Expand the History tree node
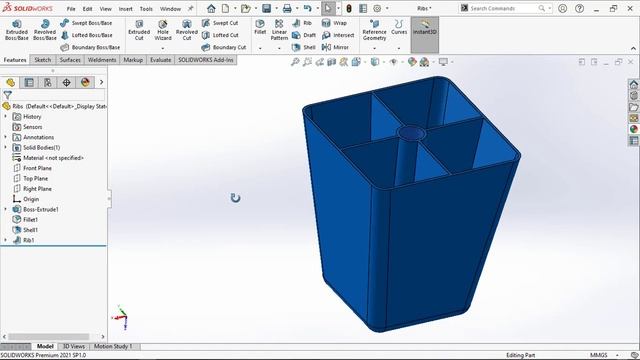This screenshot has width=640, height=360. coord(6,117)
